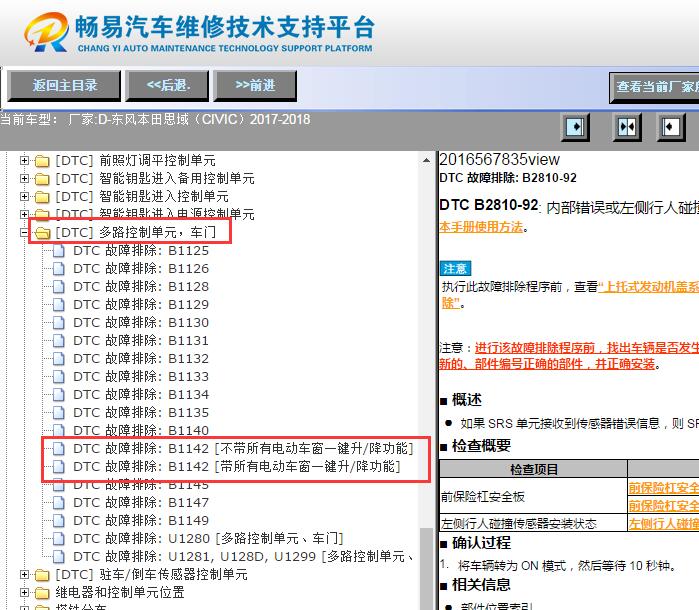Open the 左侧行人碰撞 link in table
Image resolution: width=699 pixels, height=610 pixels.
tap(664, 523)
